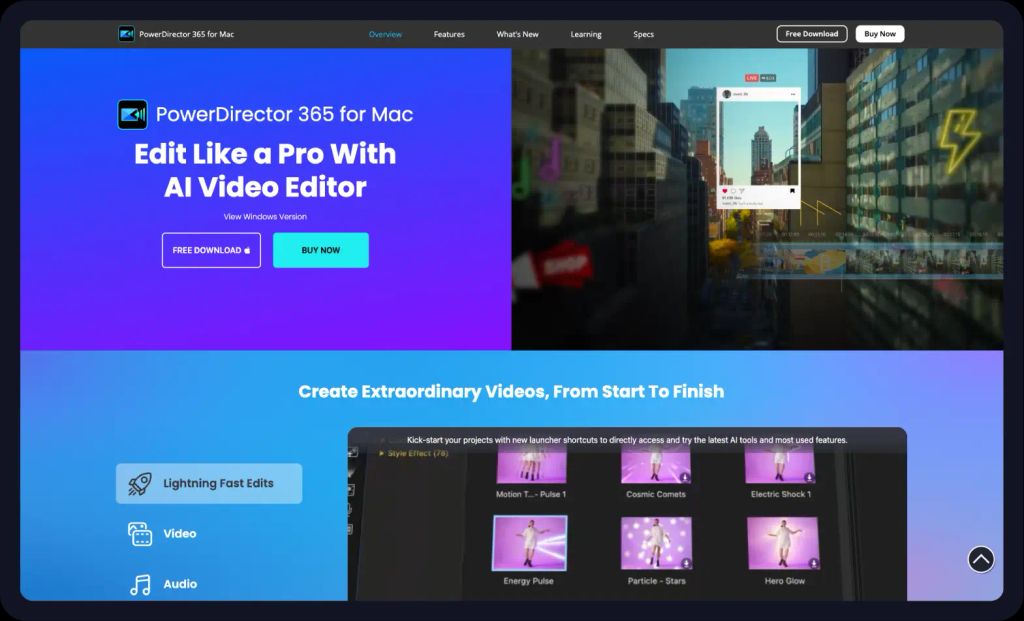This screenshot has width=1024, height=621.
Task: Click the PowerDirector app icon above the hero headline
Action: click(135, 114)
